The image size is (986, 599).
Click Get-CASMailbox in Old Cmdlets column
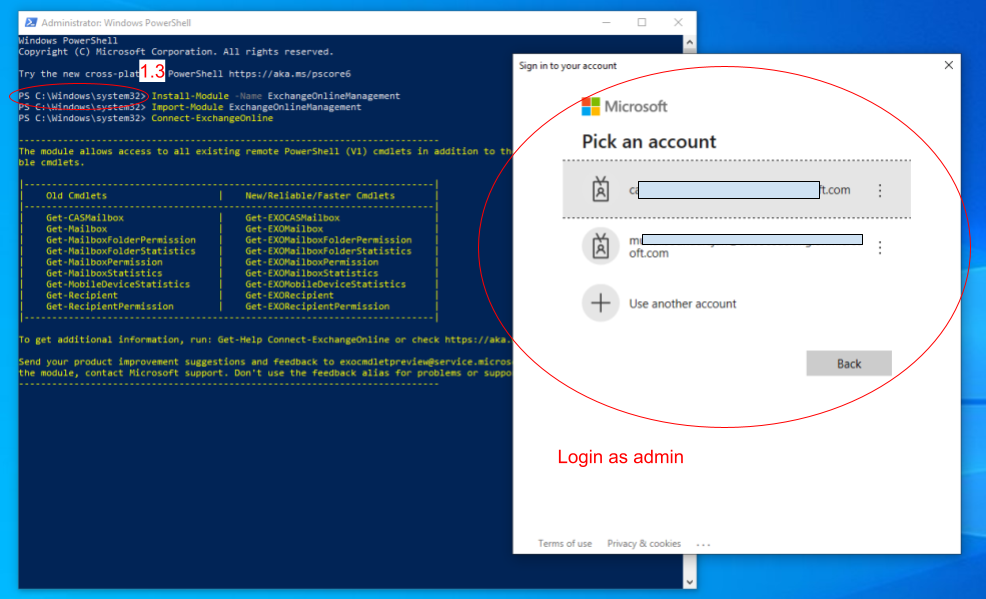click(x=85, y=218)
